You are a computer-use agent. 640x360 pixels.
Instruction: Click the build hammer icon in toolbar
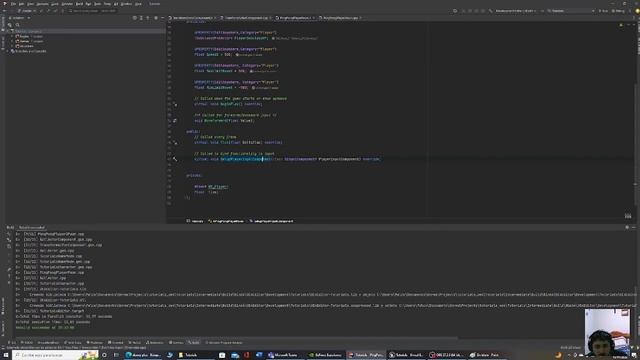tap(491, 11)
